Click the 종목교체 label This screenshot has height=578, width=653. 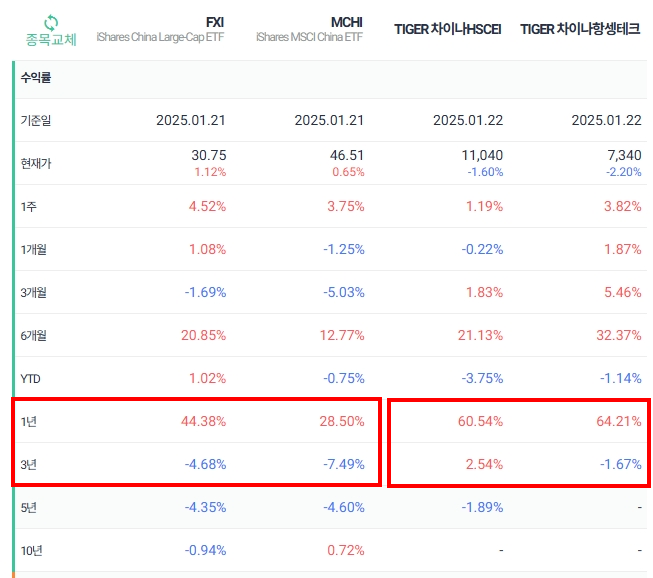[51, 40]
